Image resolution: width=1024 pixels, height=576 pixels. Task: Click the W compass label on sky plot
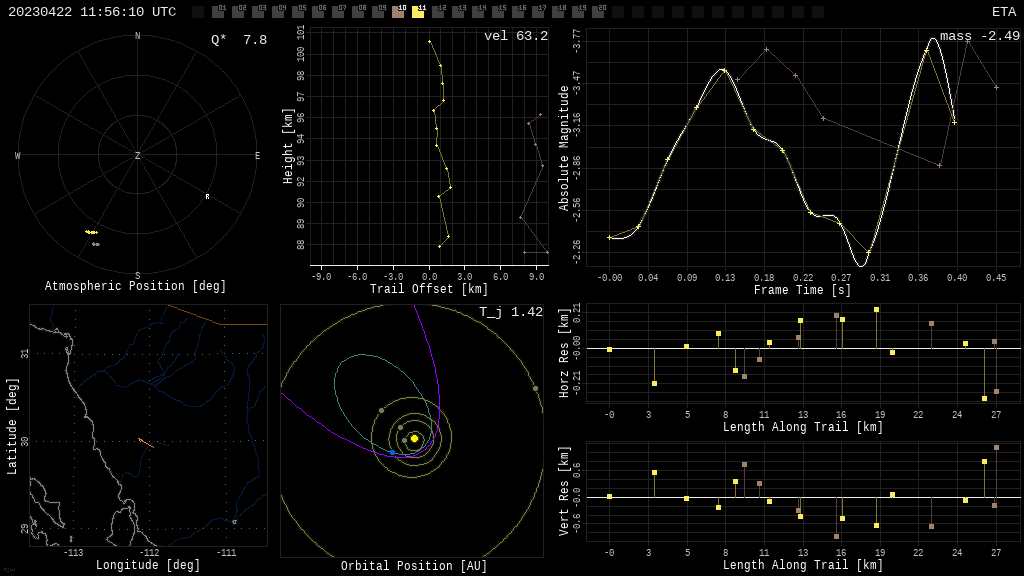(x=18, y=155)
